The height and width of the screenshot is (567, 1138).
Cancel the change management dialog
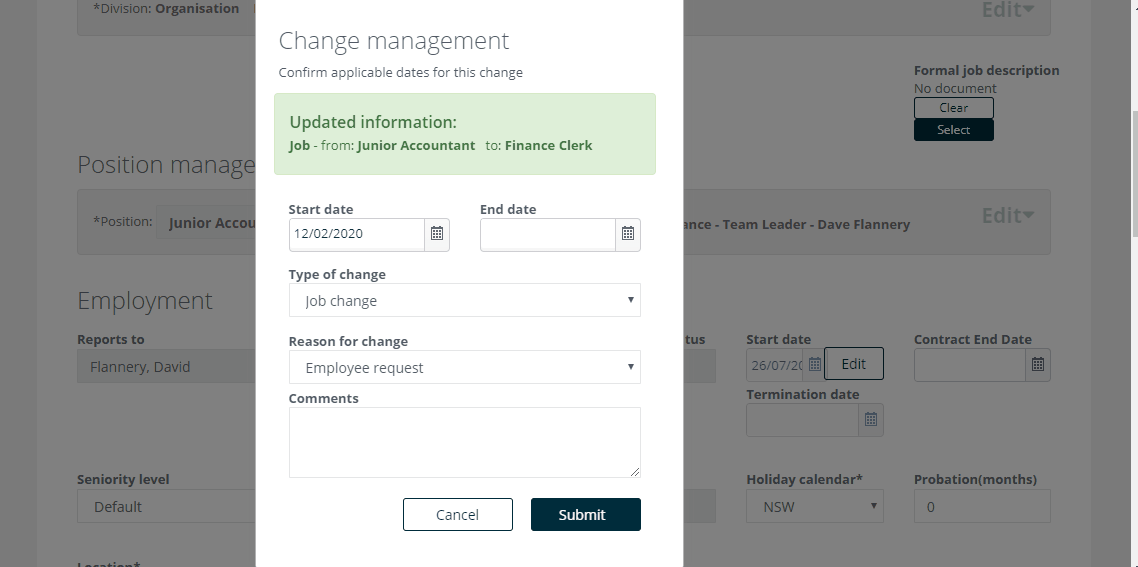click(458, 514)
